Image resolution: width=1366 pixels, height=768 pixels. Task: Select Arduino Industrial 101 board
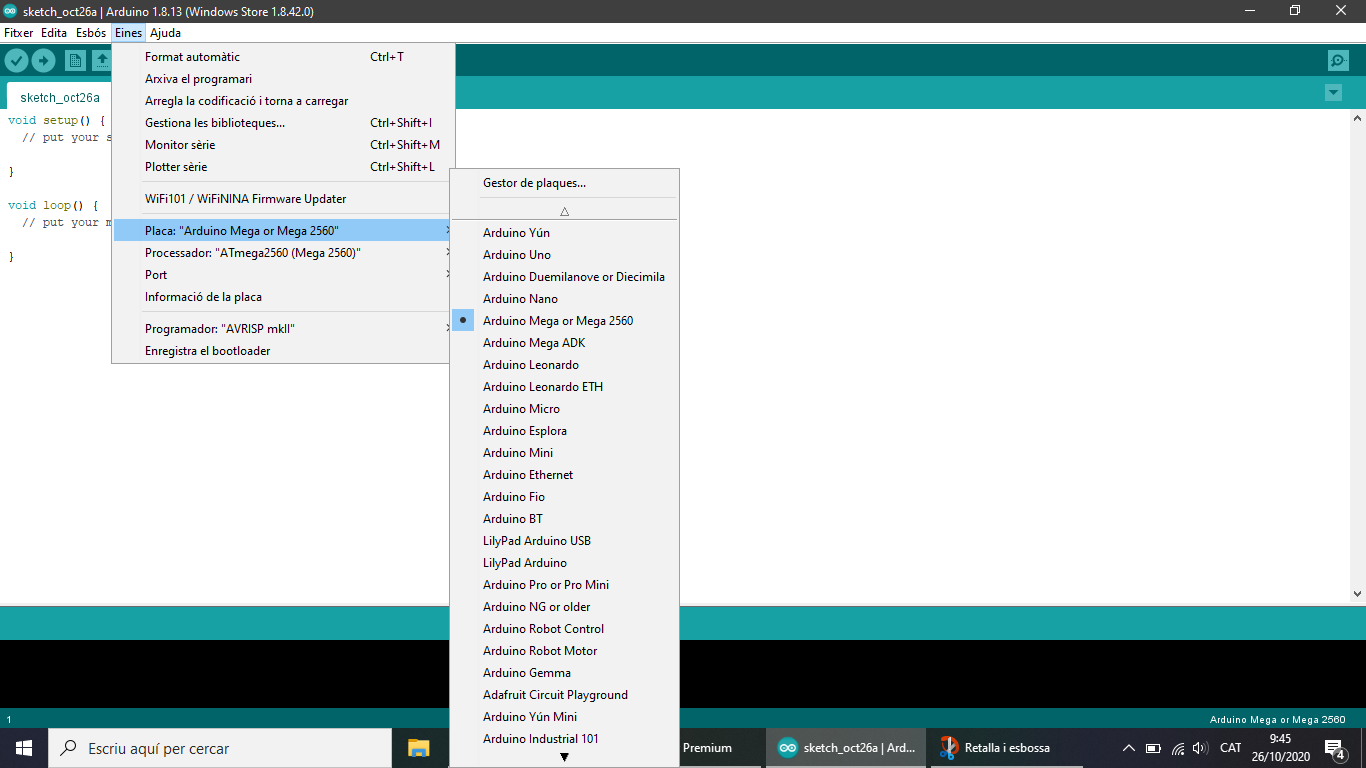coord(564,739)
